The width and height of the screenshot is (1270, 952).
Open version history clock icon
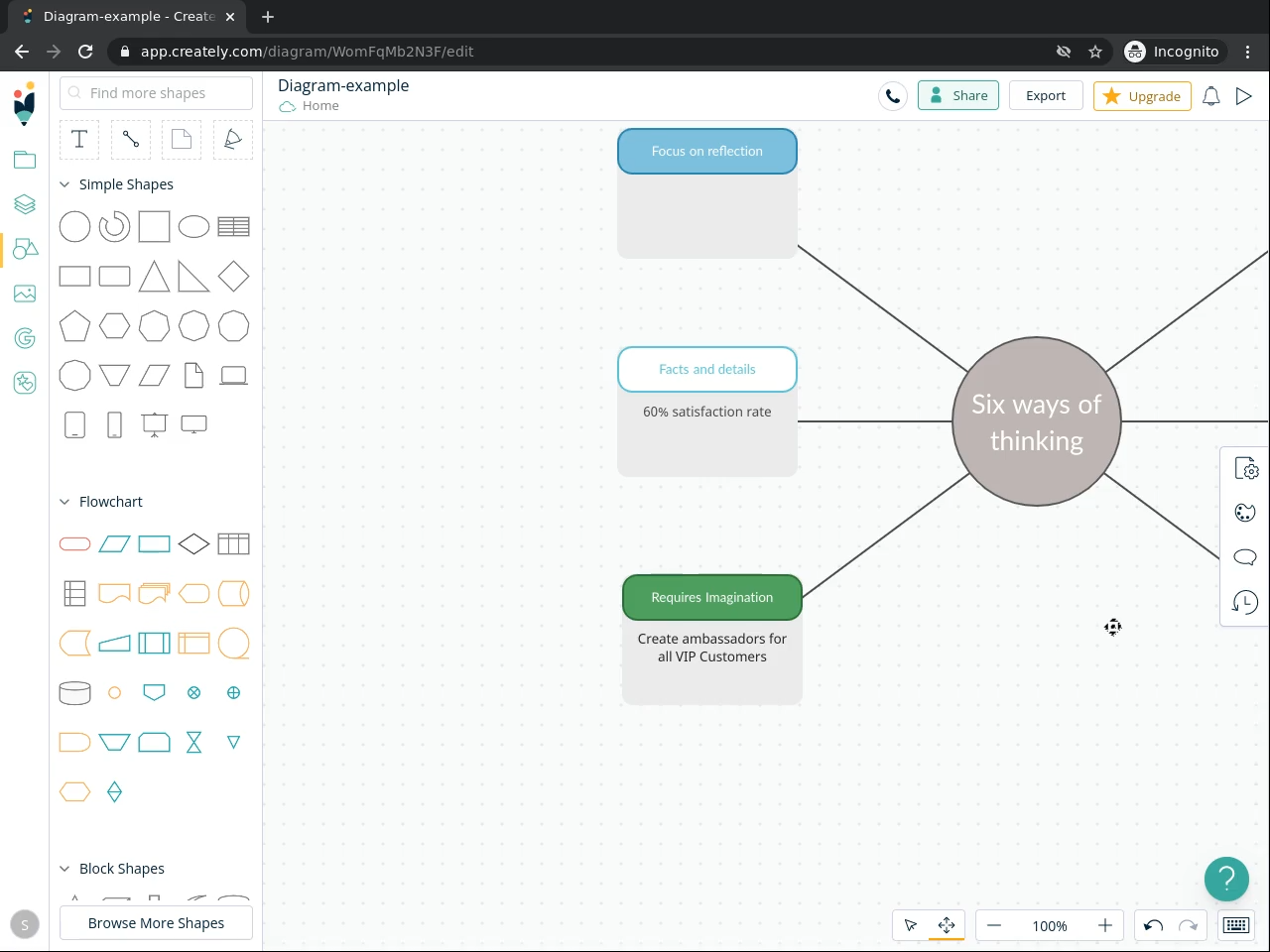pos(1245,602)
